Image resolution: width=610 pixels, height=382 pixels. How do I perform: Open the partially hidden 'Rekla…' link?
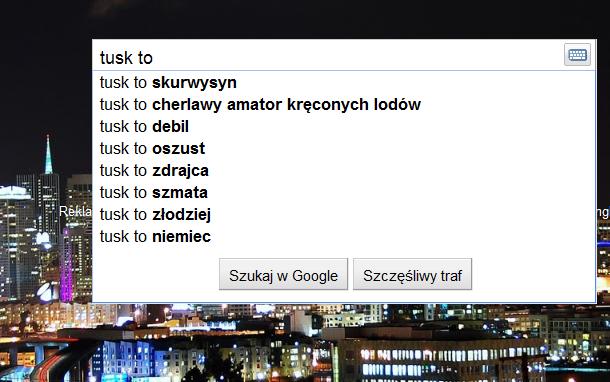[75, 212]
